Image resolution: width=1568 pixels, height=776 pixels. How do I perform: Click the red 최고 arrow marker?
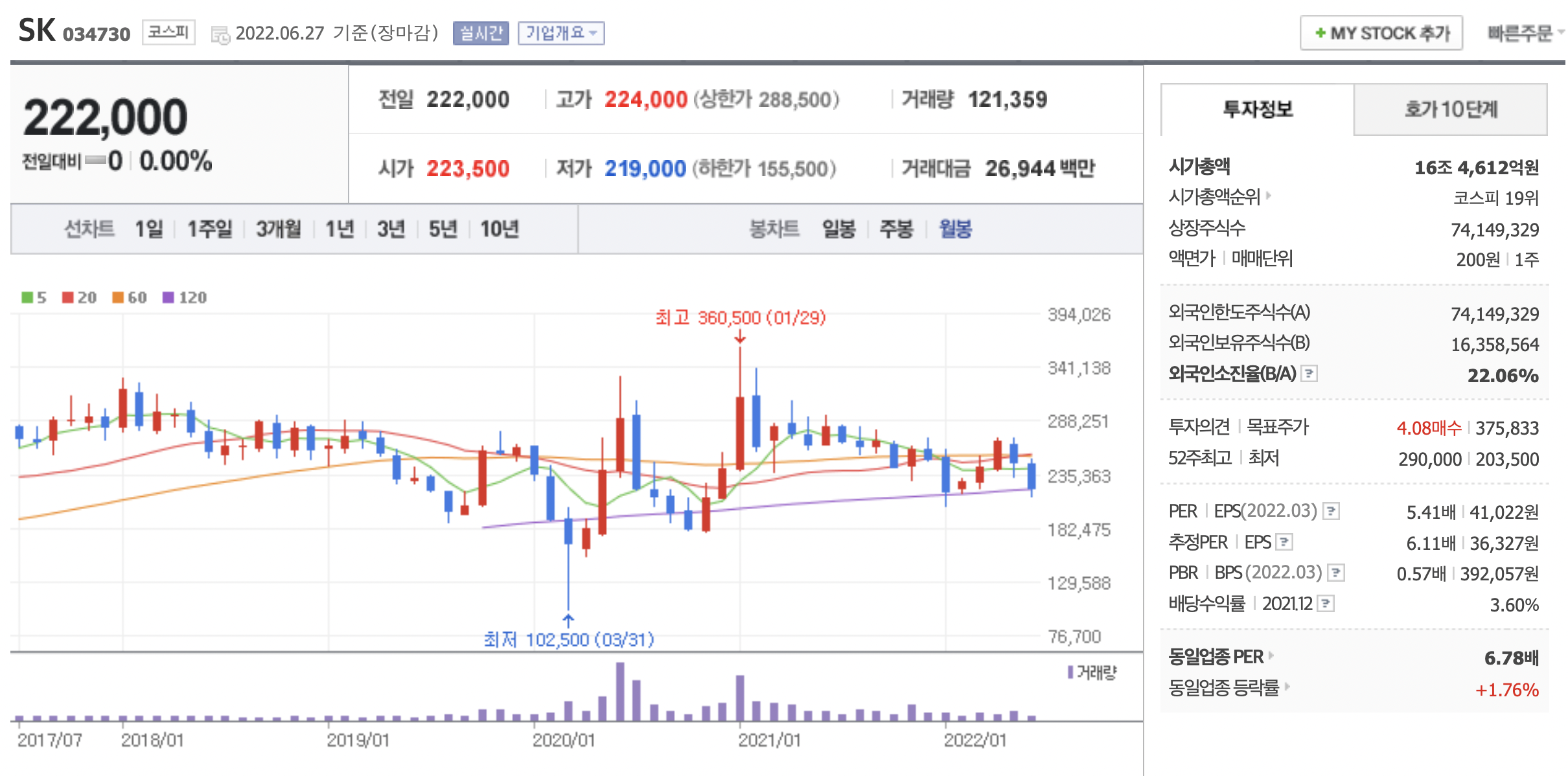point(740,337)
